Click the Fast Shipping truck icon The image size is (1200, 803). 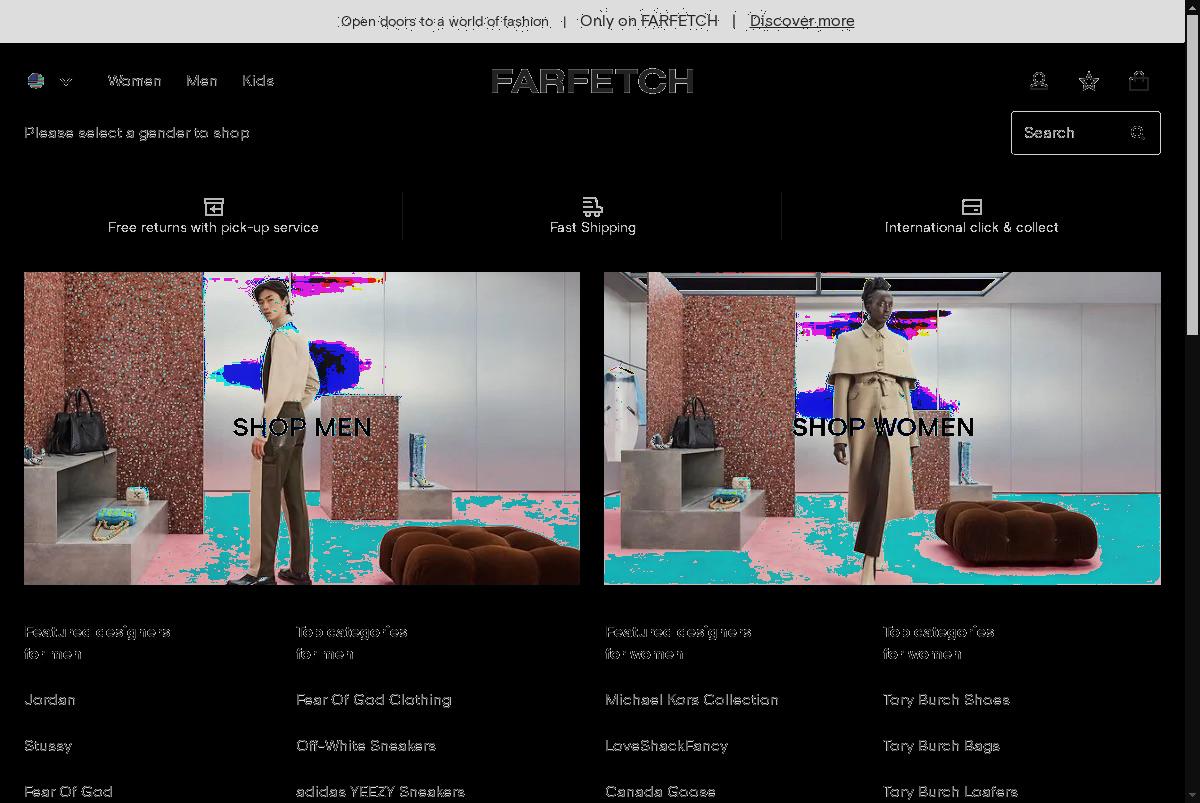[593, 206]
